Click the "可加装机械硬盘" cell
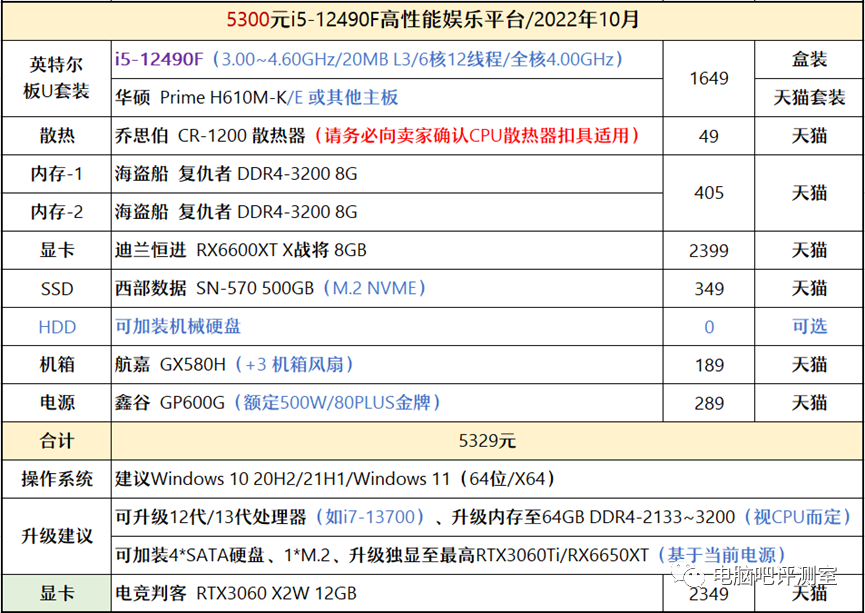865x613 pixels. [x=387, y=327]
